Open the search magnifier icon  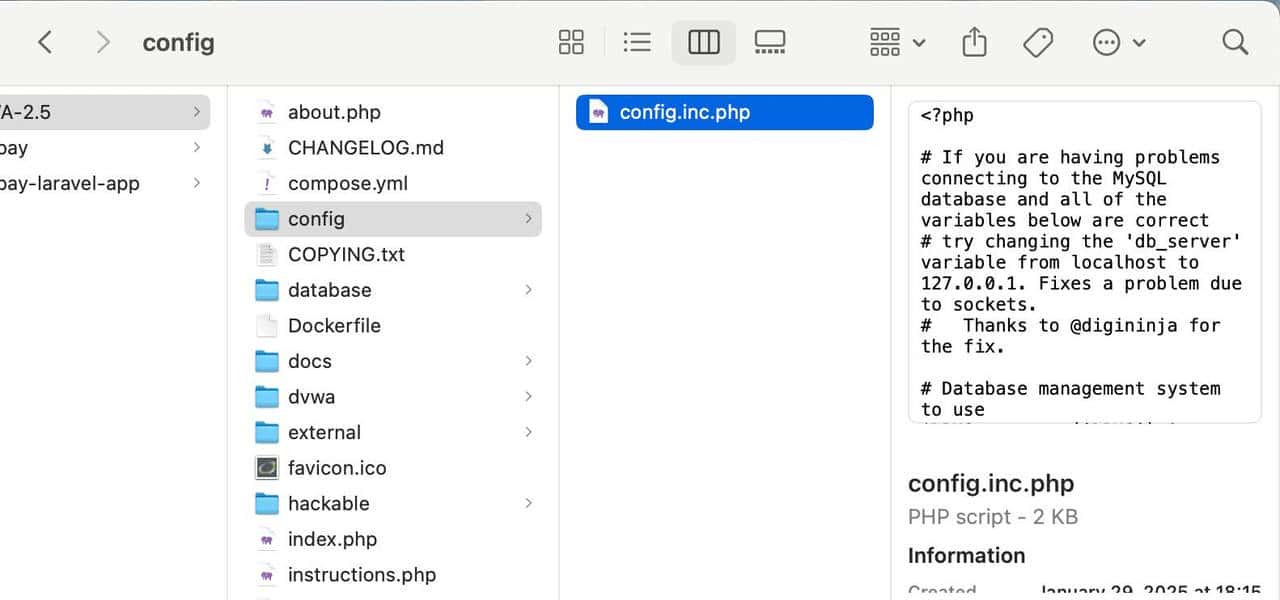coord(1235,42)
